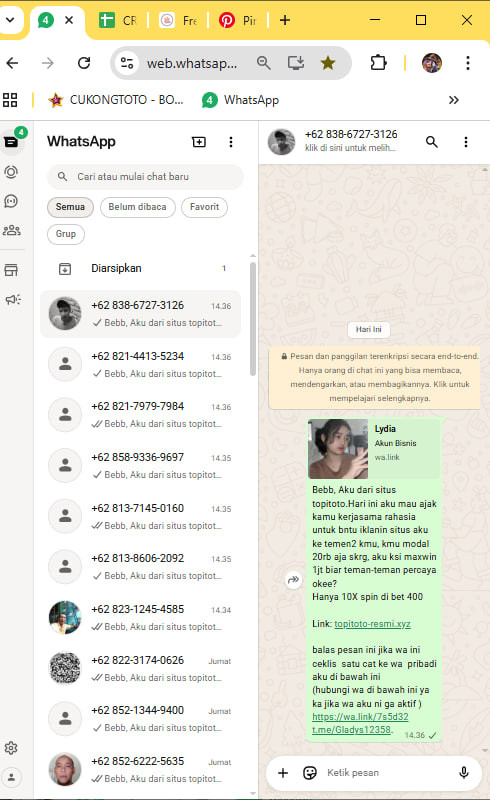Open Channels icon in WhatsApp sidebar
The image size is (490, 800).
point(11,201)
